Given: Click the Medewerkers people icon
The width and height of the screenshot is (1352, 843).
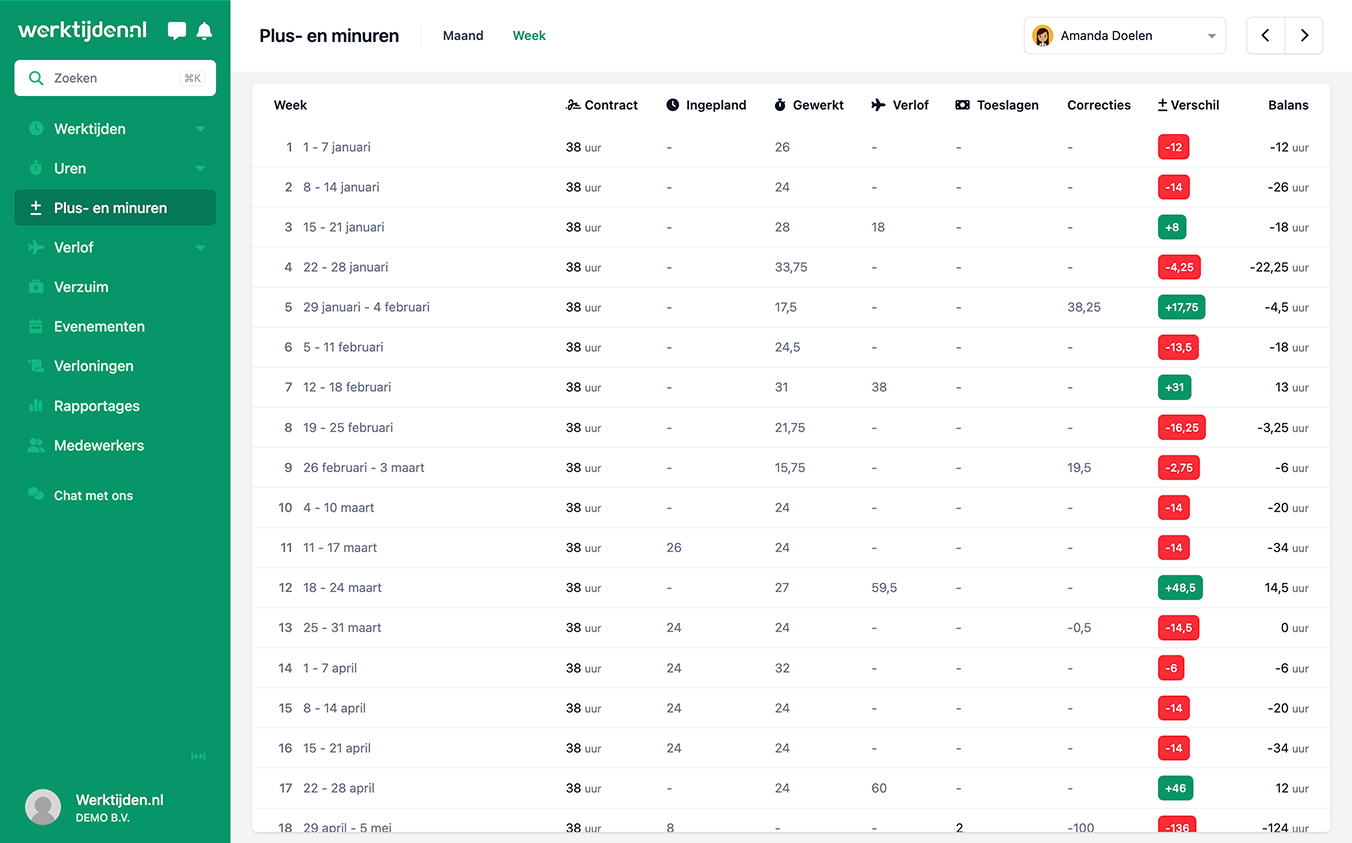Looking at the screenshot, I should click(x=36, y=445).
